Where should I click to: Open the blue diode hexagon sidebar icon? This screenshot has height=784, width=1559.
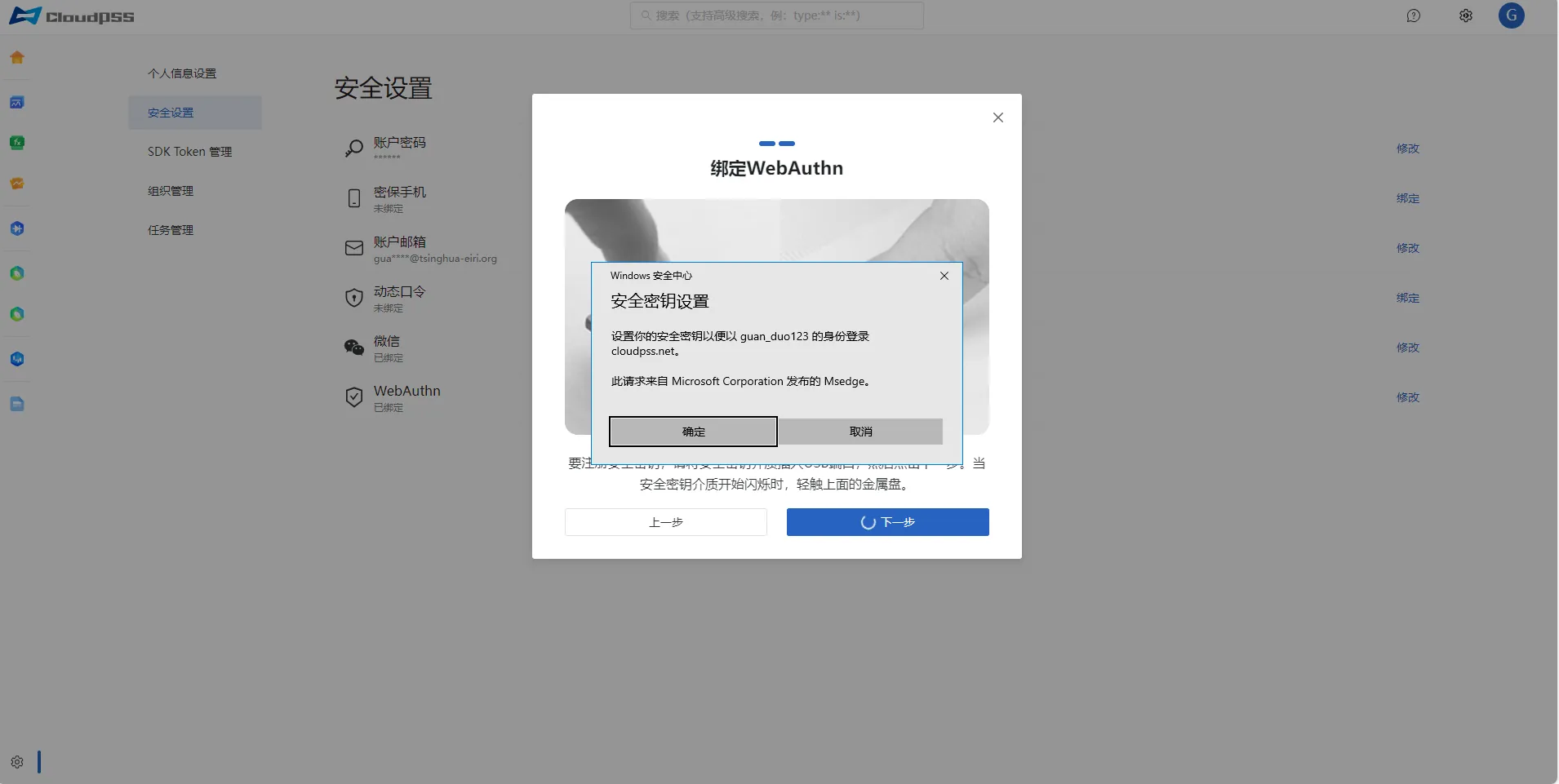tap(17, 228)
